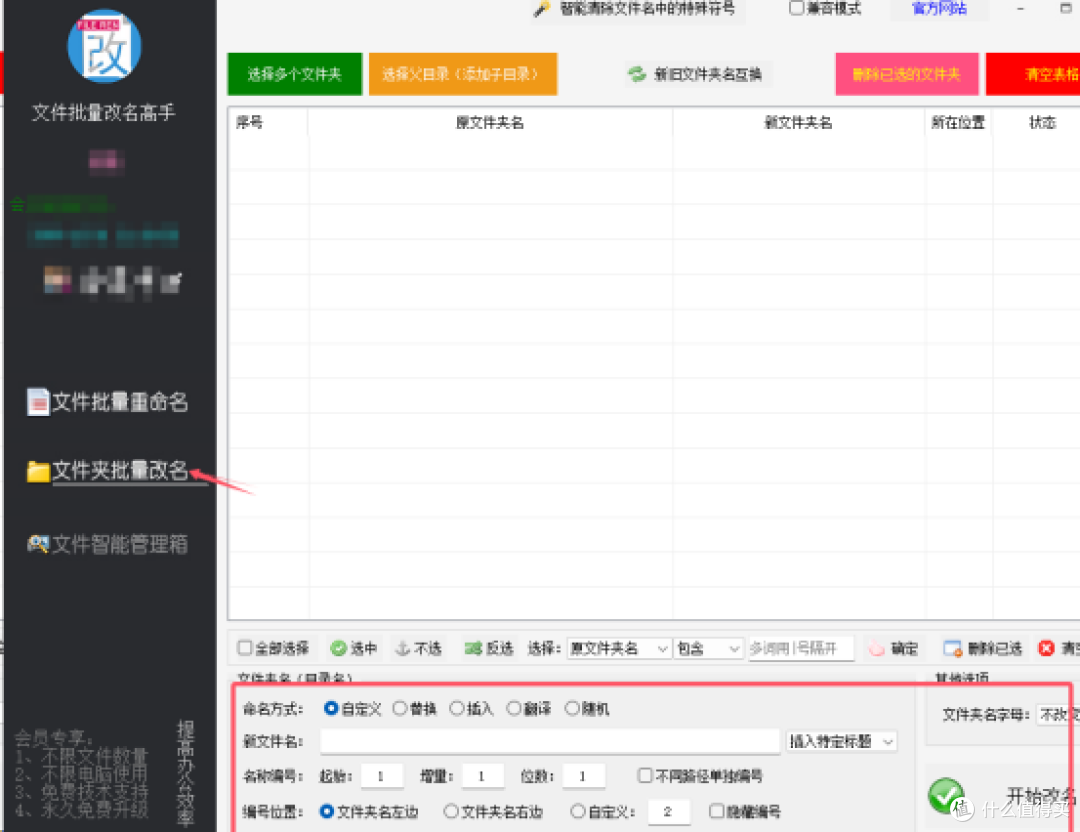
Task: Click the green 选择多个文件夹 button
Action: (295, 74)
